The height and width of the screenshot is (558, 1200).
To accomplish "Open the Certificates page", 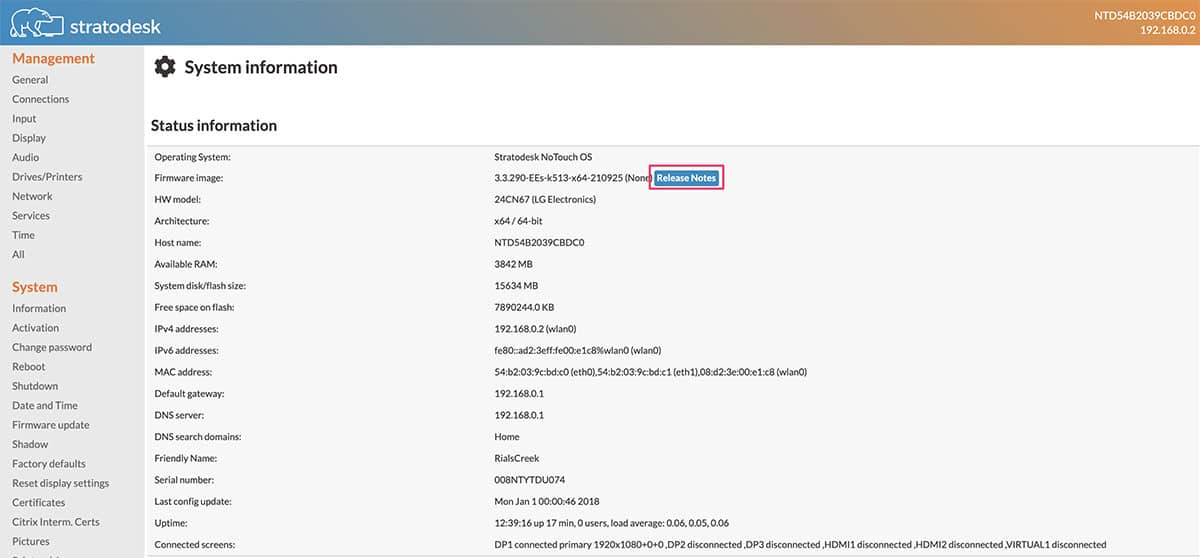I will pyautogui.click(x=39, y=502).
